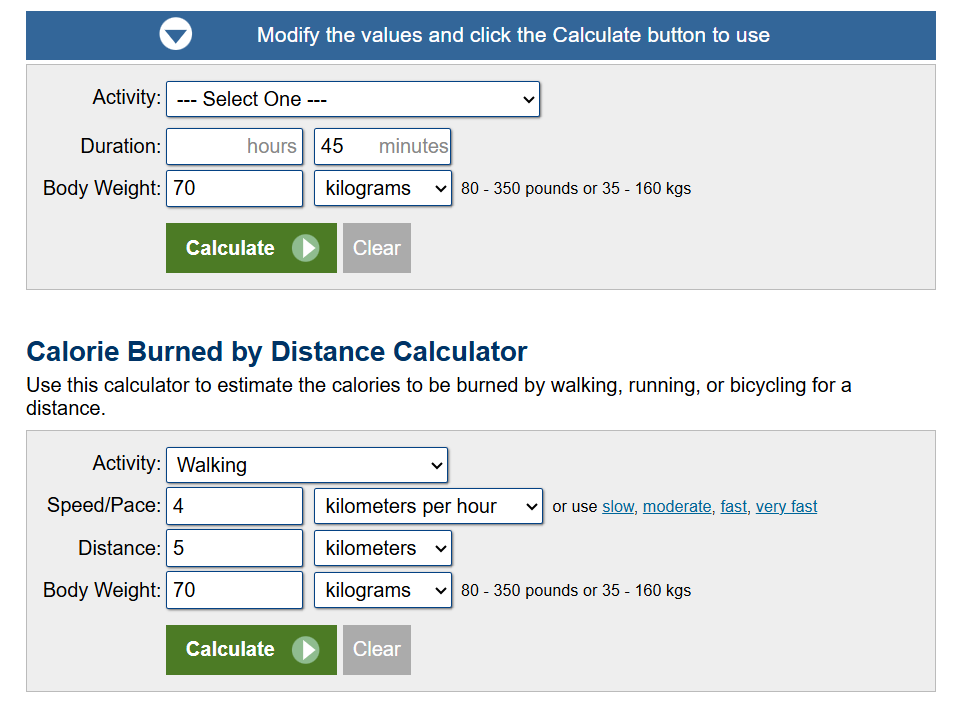This screenshot has height=702, width=957.
Task: Open the Distance kilometers unit dropdown
Action: (383, 548)
